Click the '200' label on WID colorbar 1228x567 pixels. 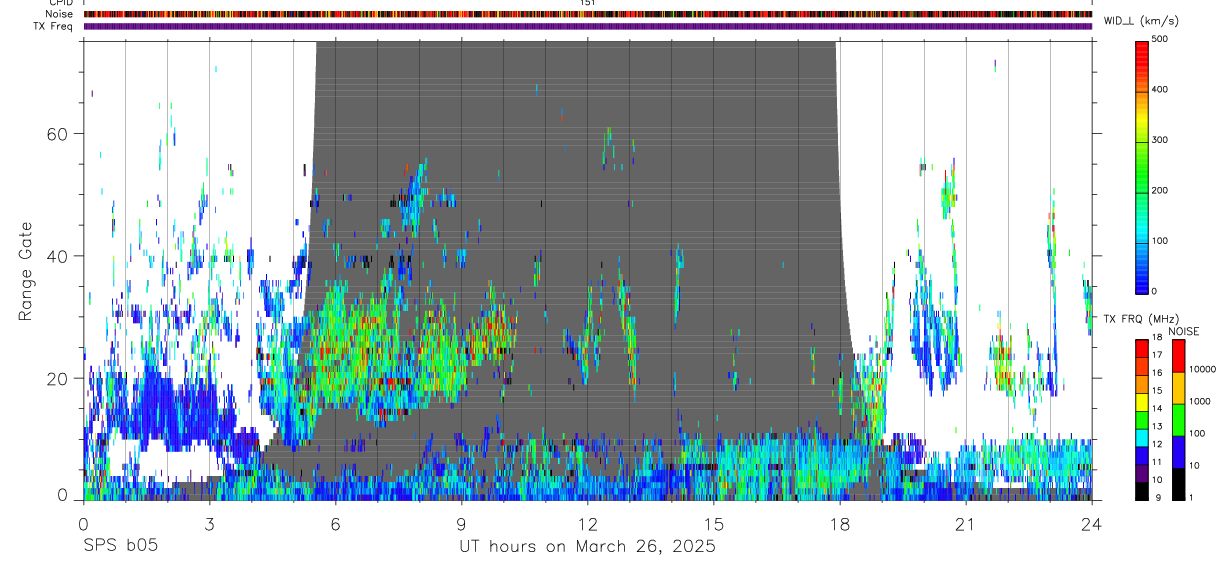tap(1160, 190)
